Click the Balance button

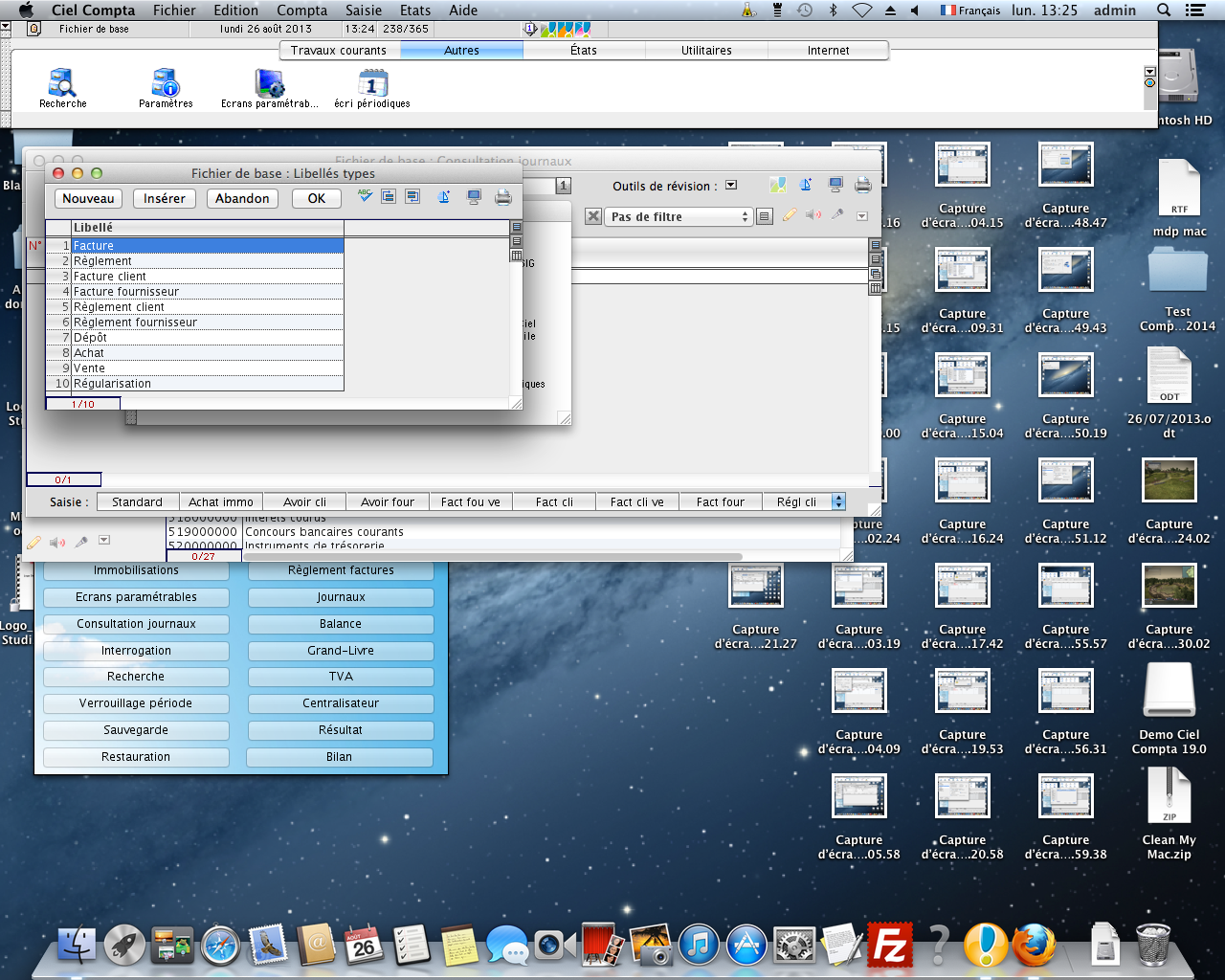(x=341, y=623)
